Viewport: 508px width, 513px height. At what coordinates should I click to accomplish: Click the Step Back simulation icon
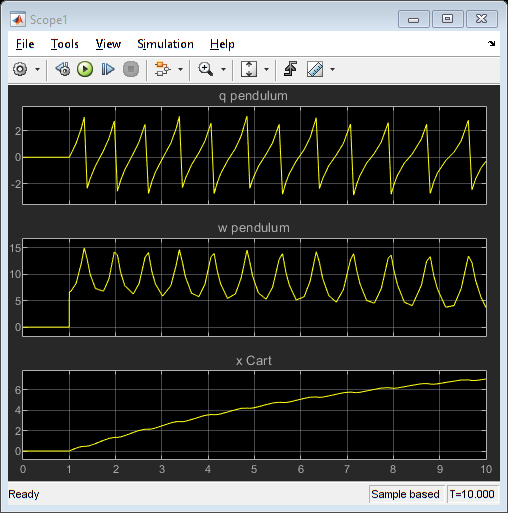click(x=63, y=69)
